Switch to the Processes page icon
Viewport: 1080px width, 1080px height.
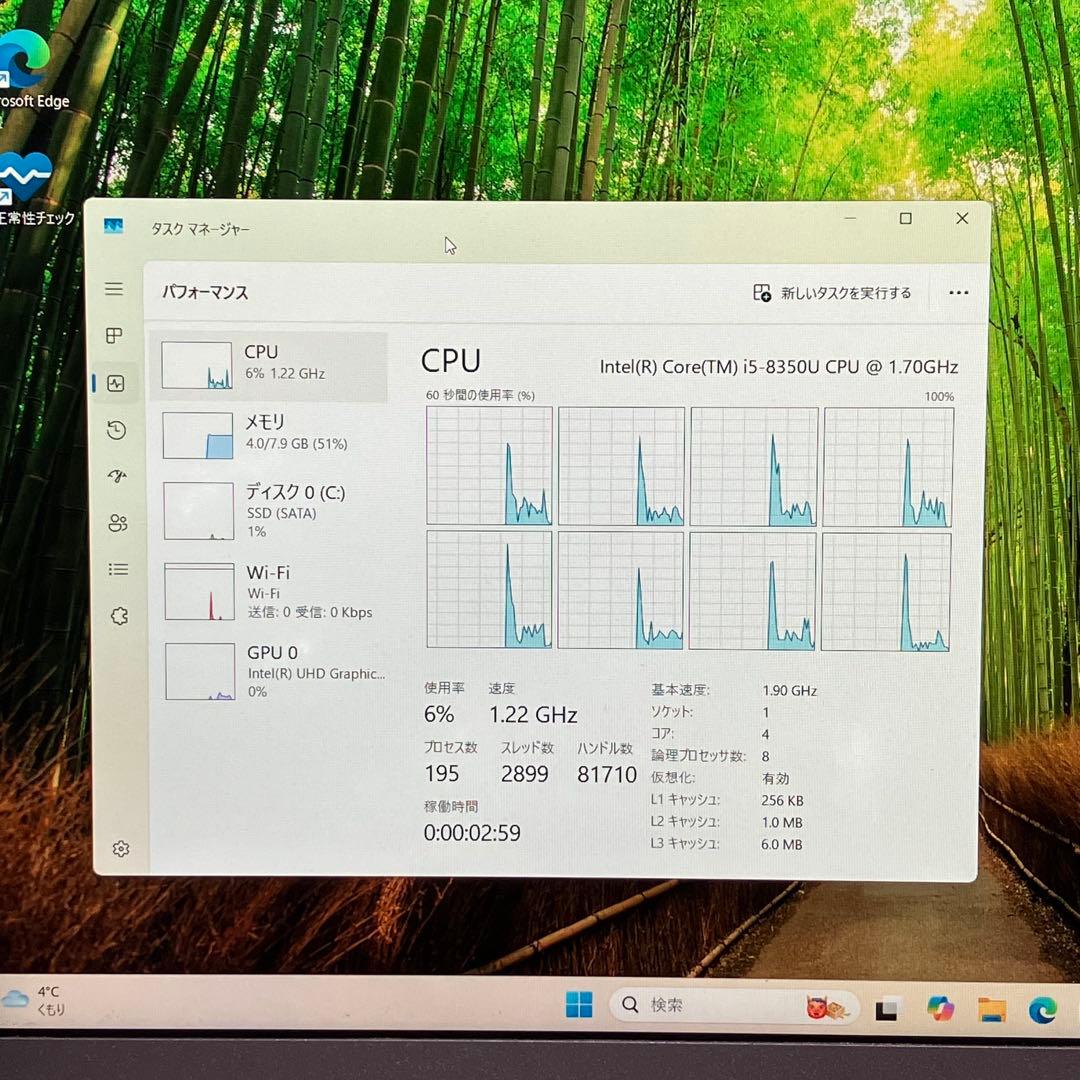pos(115,336)
